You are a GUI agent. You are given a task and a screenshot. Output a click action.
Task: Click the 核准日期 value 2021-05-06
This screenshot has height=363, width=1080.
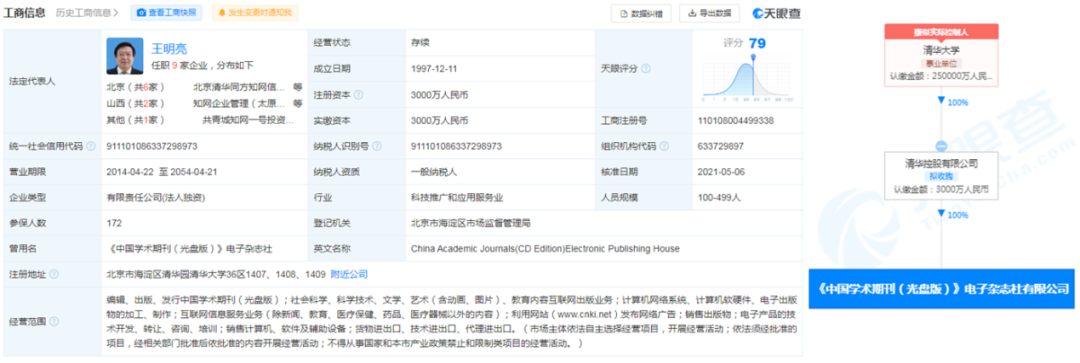[x=721, y=172]
